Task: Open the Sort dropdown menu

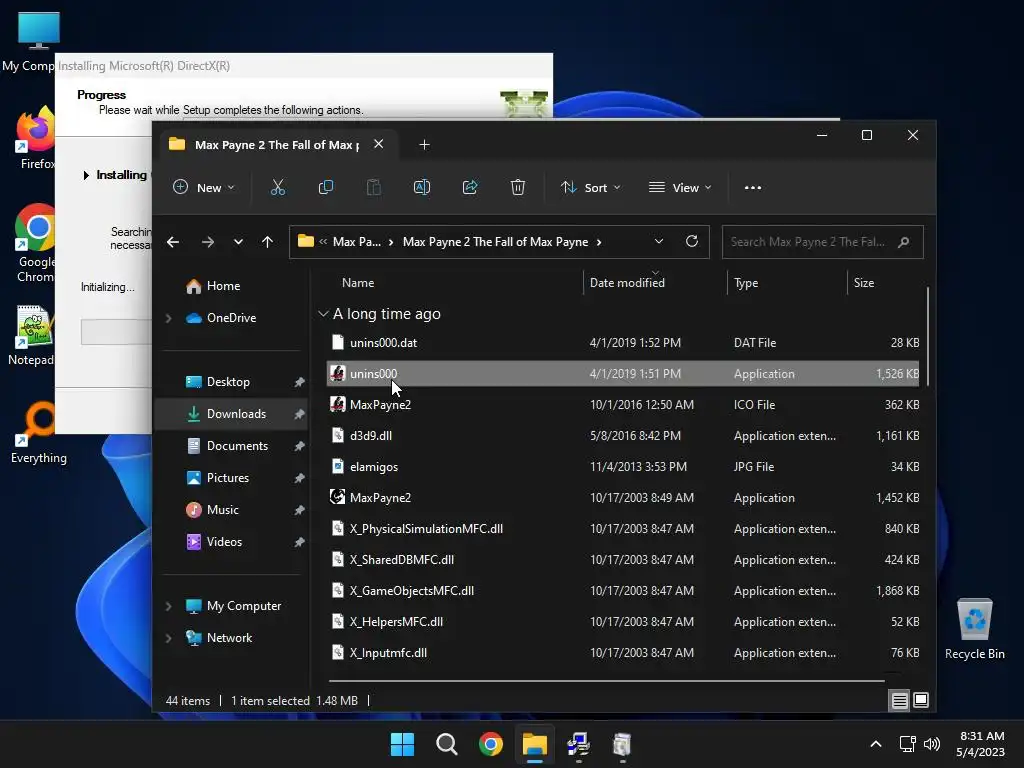Action: tap(590, 187)
